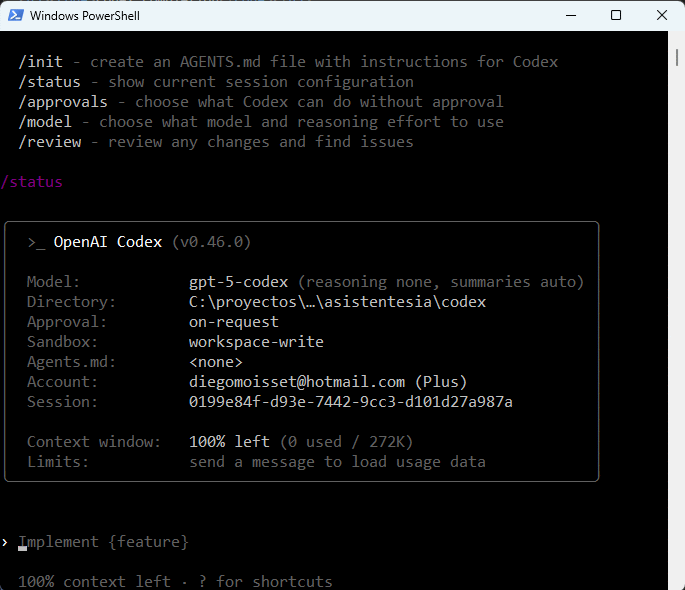Click the PowerShell icon in title bar

tap(14, 16)
